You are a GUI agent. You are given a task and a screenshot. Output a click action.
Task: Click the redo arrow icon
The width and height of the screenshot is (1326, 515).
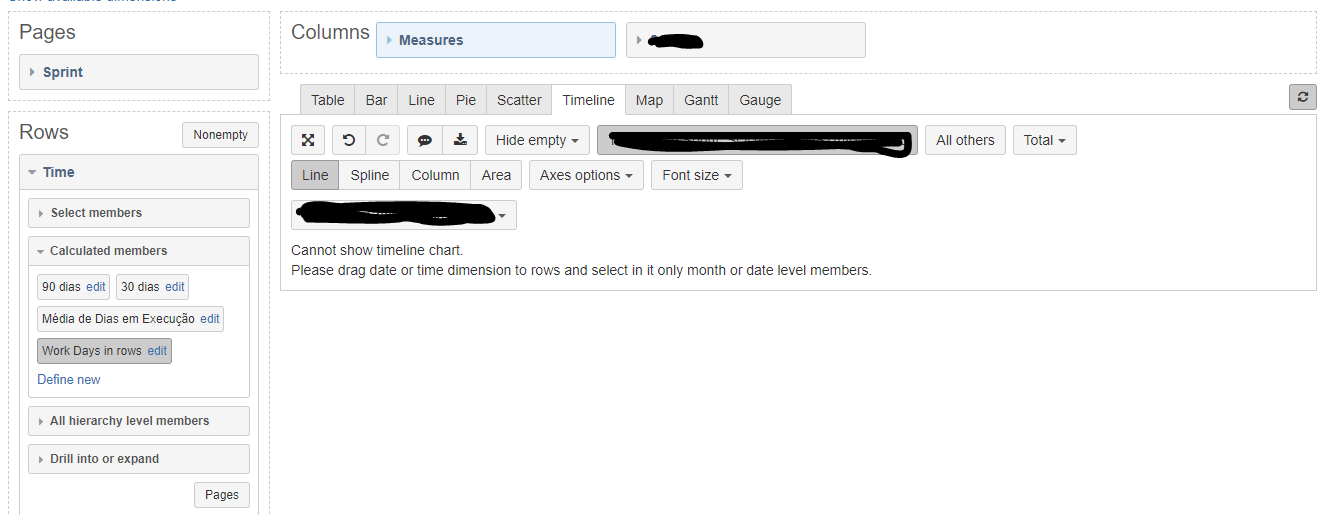click(x=382, y=140)
